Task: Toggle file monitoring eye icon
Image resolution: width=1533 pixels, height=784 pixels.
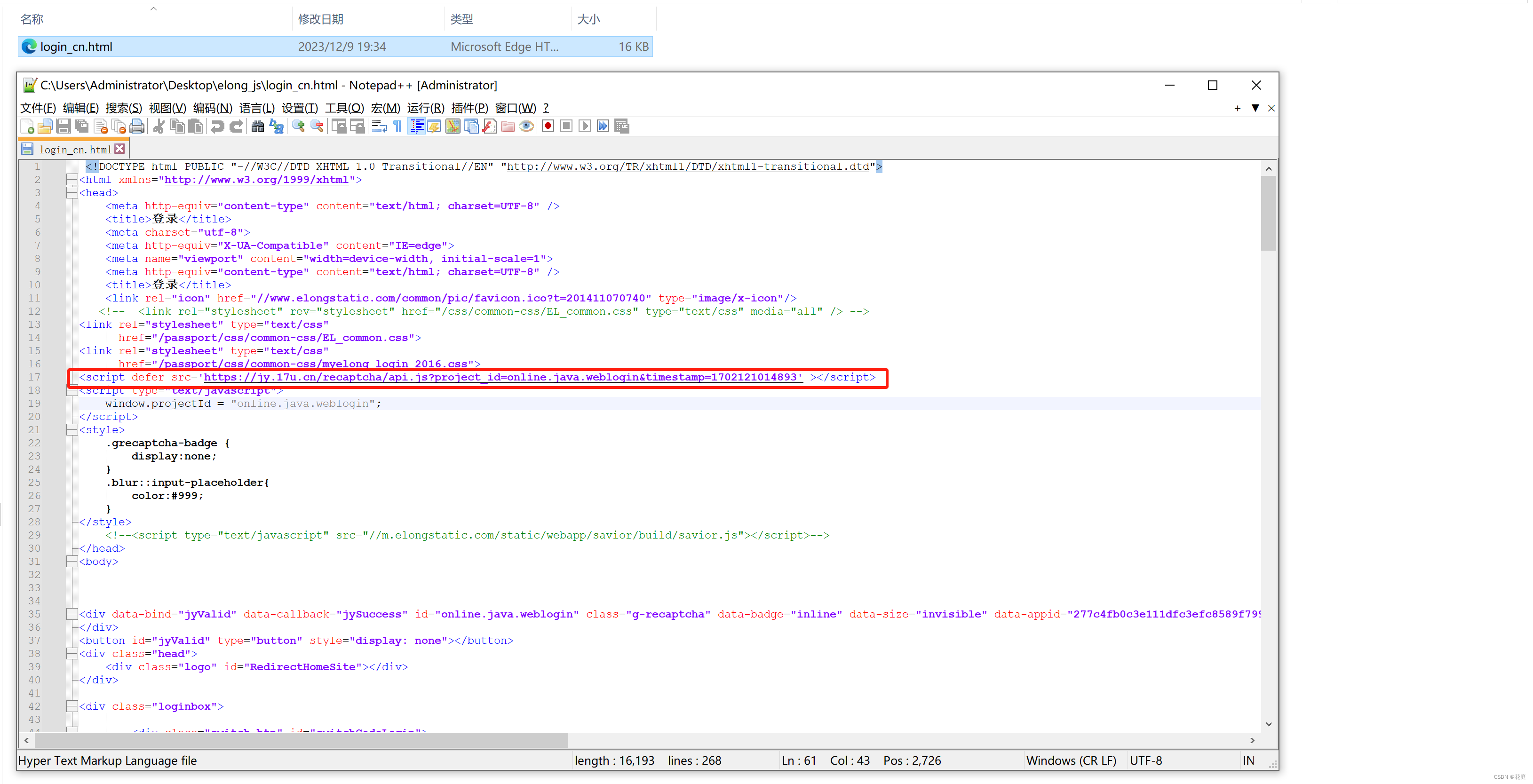Action: pos(527,126)
